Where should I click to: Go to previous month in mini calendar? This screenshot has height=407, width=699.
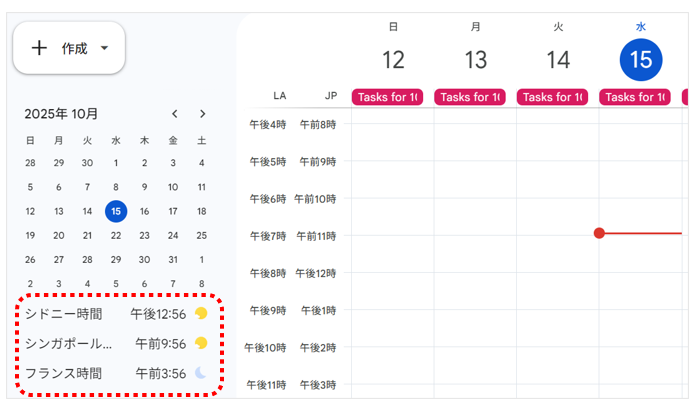pos(175,114)
